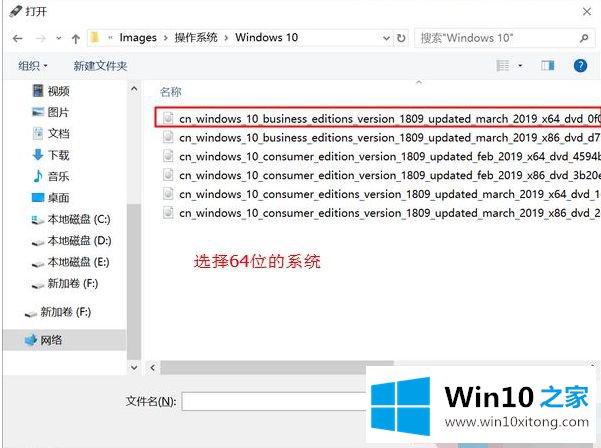Viewport: 601px width, 448px height.
Task: Click the horizontal scrollbar thumb
Action: pyautogui.click(x=277, y=368)
